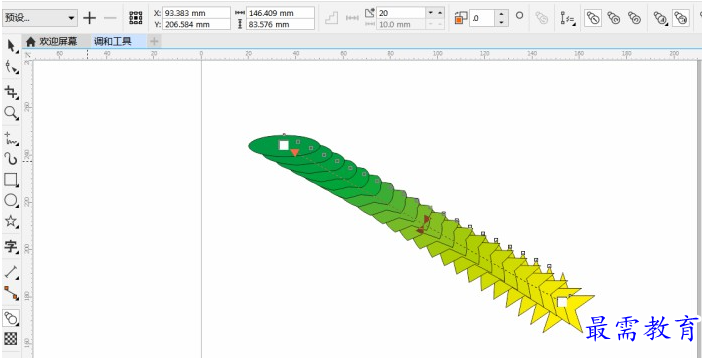
Task: Select the Freehand drawing tool
Action: pos(11,138)
